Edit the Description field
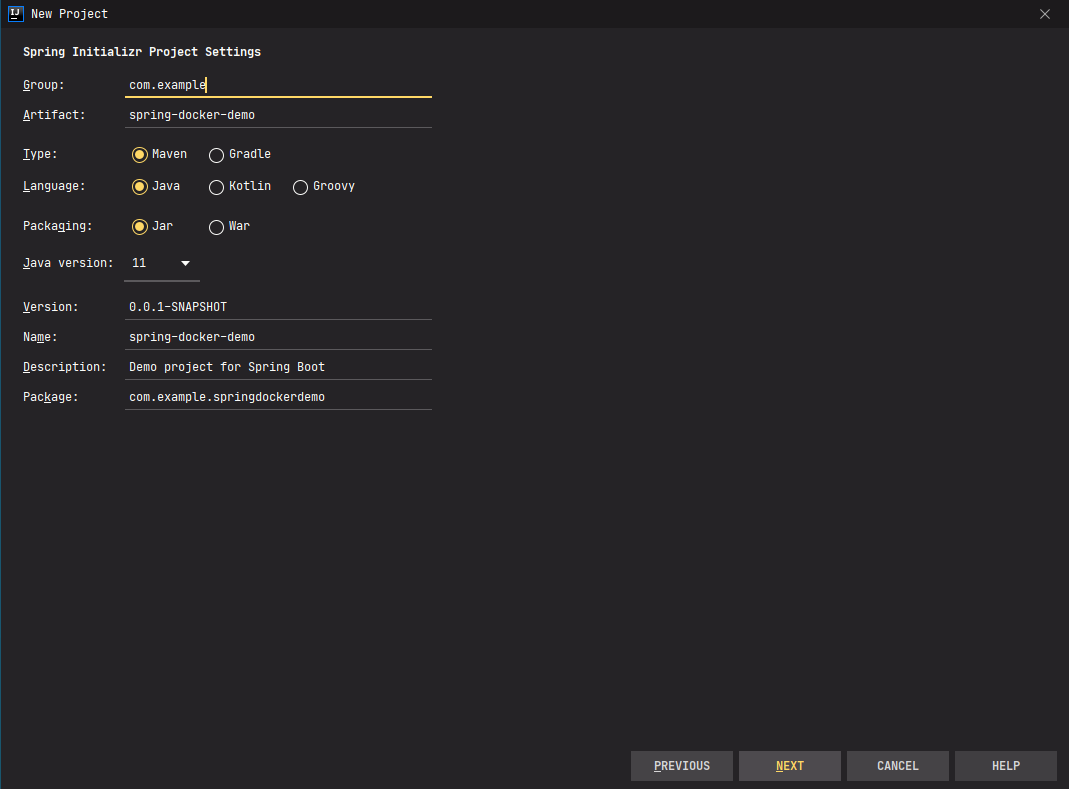Image resolution: width=1069 pixels, height=789 pixels. 278,367
